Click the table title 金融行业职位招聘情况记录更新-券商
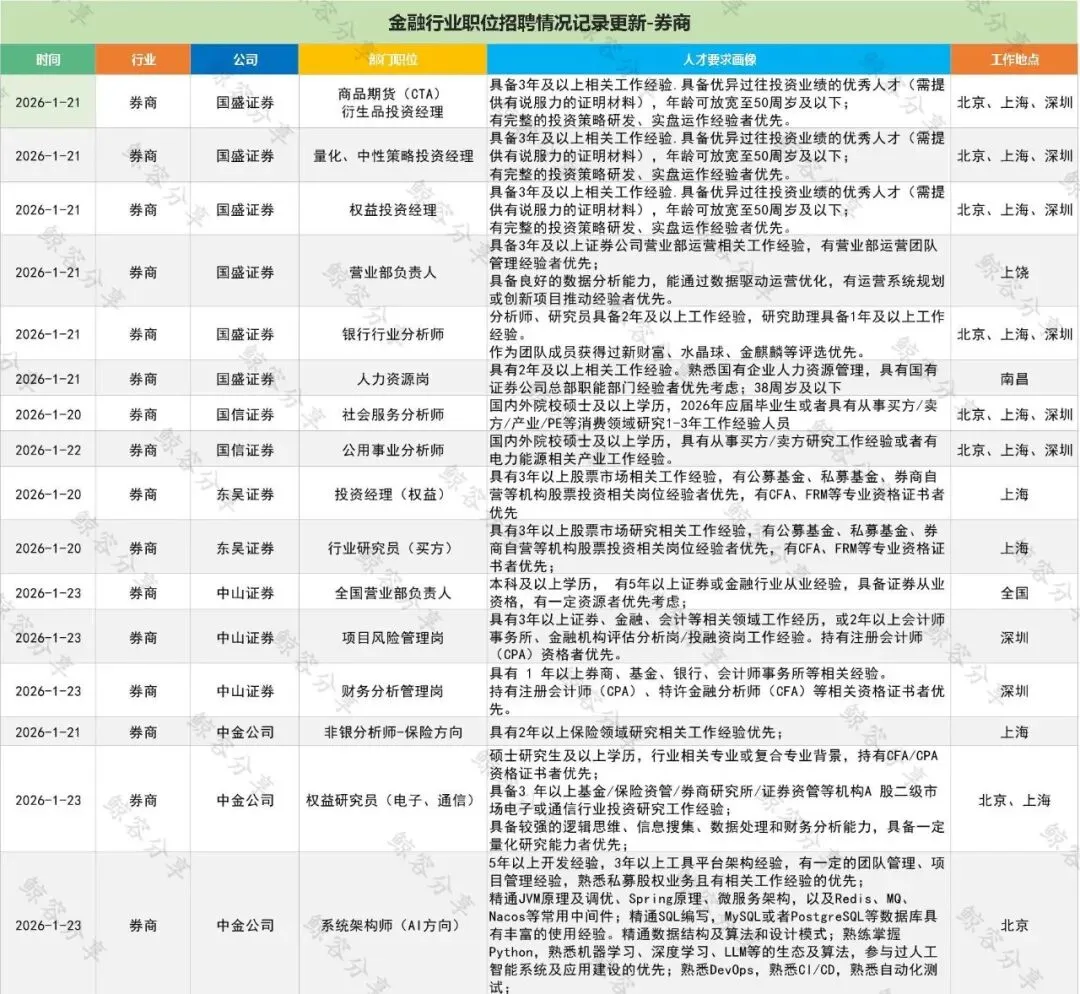 tap(539, 23)
